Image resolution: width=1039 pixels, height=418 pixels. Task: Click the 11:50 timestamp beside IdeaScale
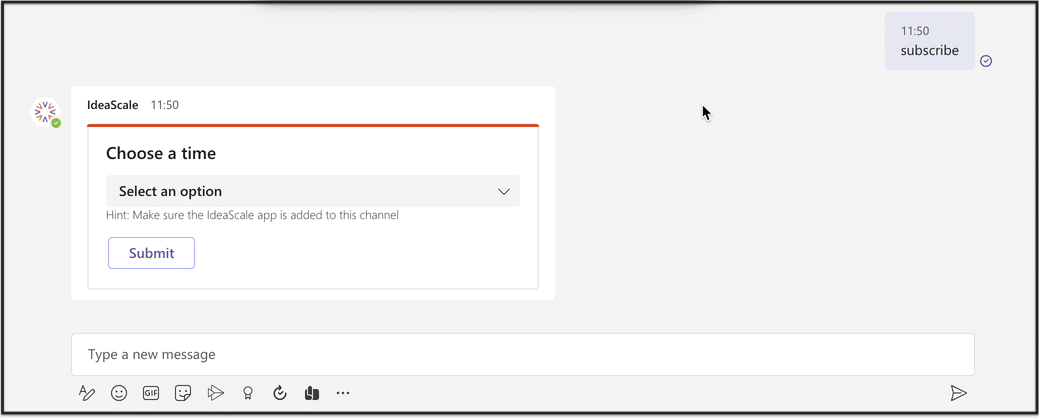(164, 105)
